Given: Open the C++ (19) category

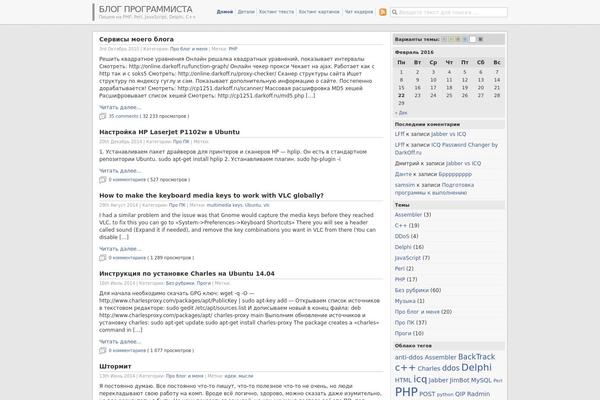Looking at the screenshot, I should coord(401,226).
